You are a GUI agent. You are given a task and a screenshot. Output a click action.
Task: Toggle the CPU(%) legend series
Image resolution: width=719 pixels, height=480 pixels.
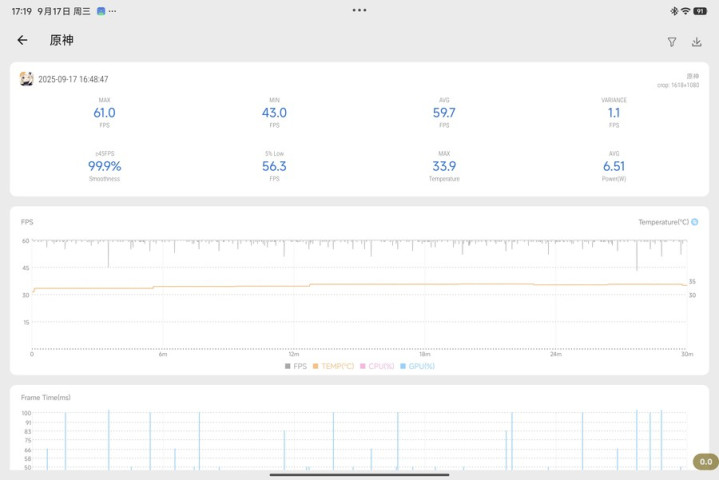pos(377,366)
